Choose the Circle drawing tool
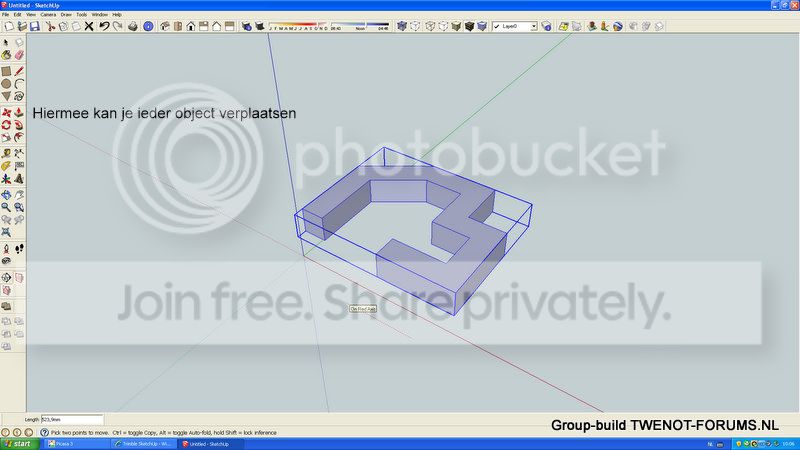The width and height of the screenshot is (800, 450). click(6, 84)
